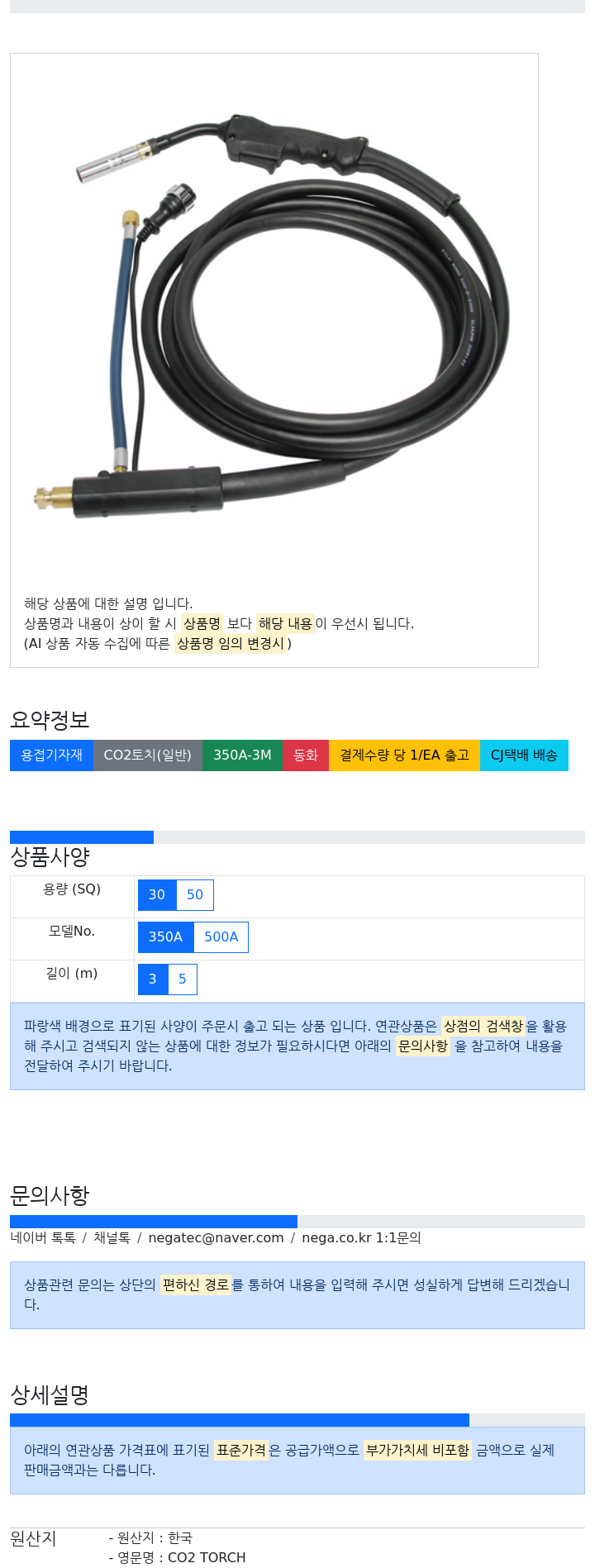Select the 용접기자재 category tag
The height and width of the screenshot is (1568, 595).
(51, 755)
